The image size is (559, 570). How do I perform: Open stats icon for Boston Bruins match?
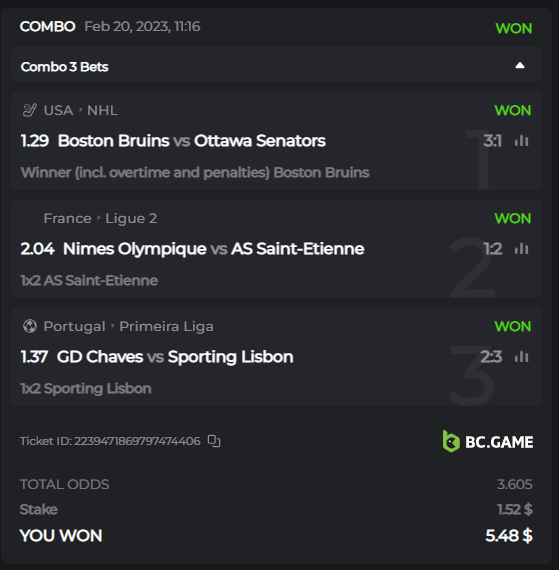[522, 141]
